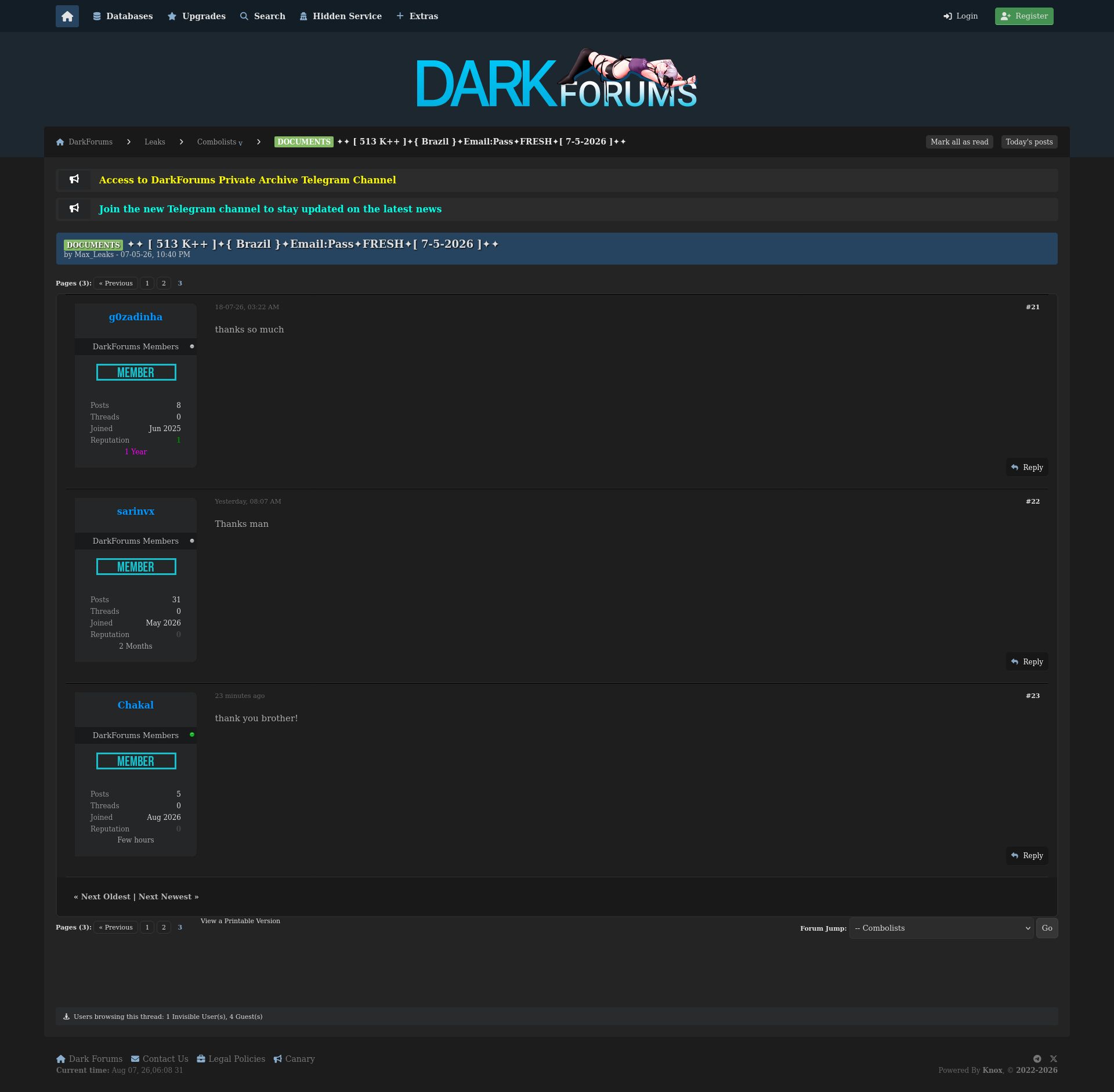
Task: Click the Telegram icon in footer
Action: [1037, 1059]
